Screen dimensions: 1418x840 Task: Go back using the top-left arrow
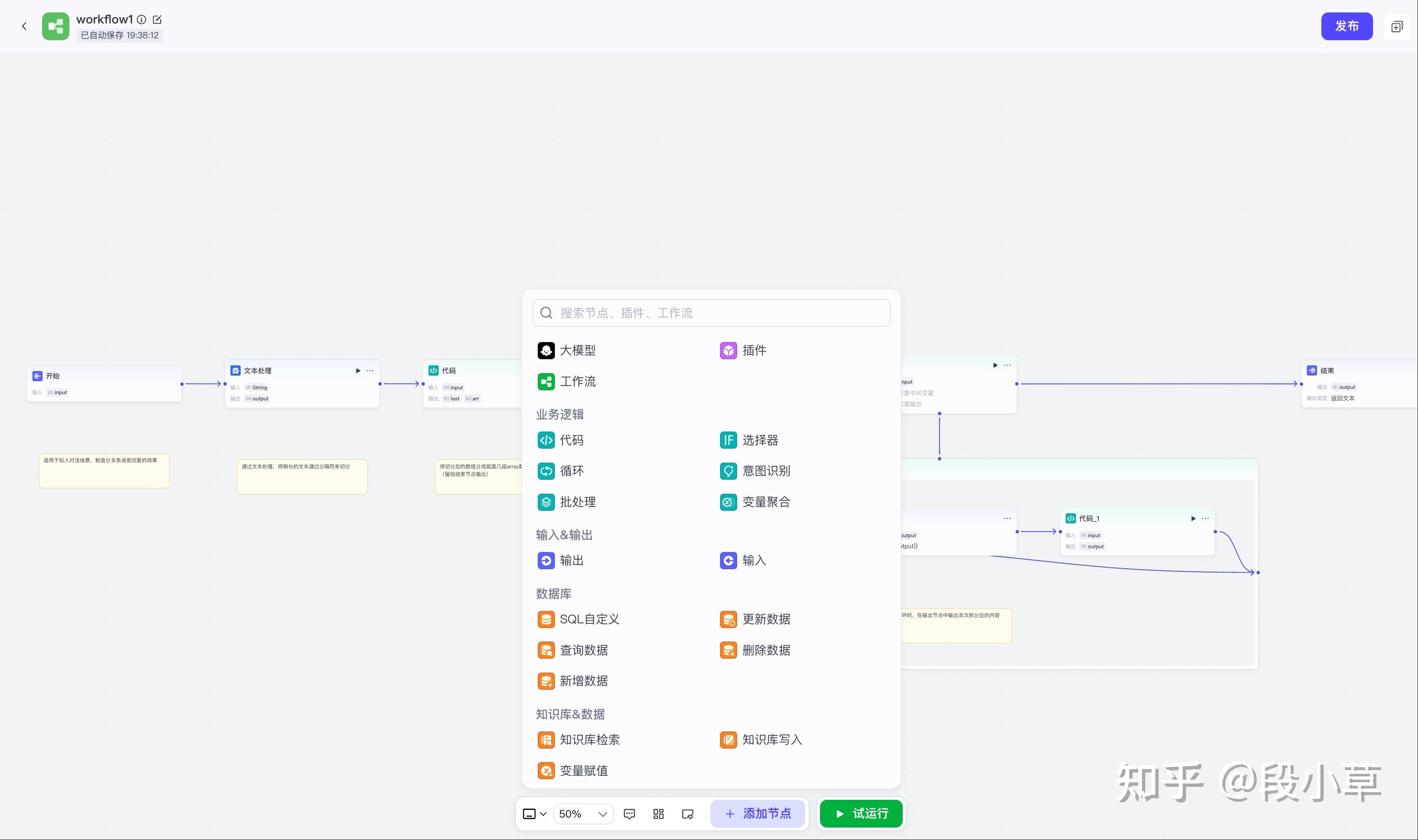coord(24,26)
